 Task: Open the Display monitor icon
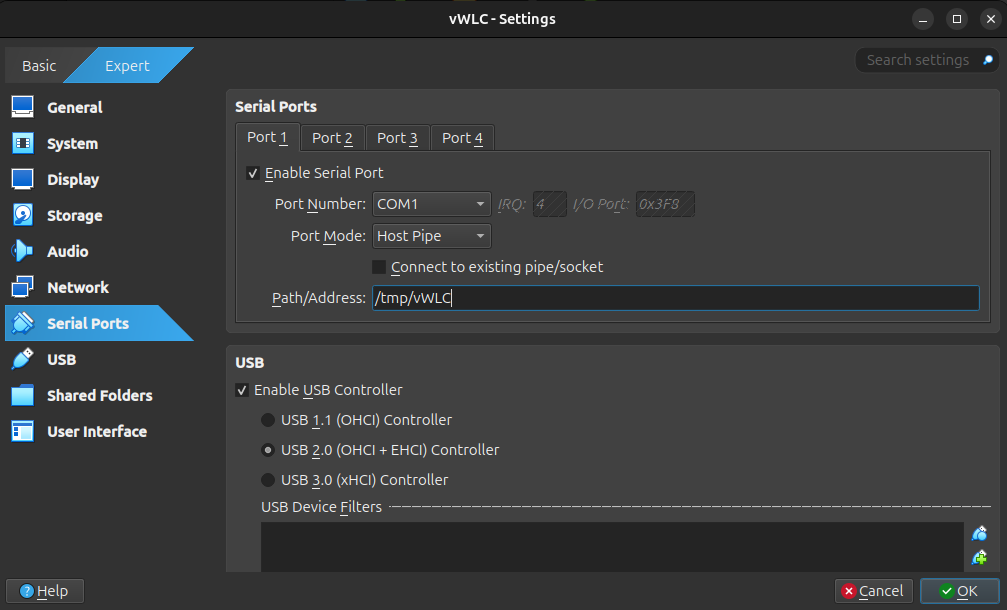[23, 179]
